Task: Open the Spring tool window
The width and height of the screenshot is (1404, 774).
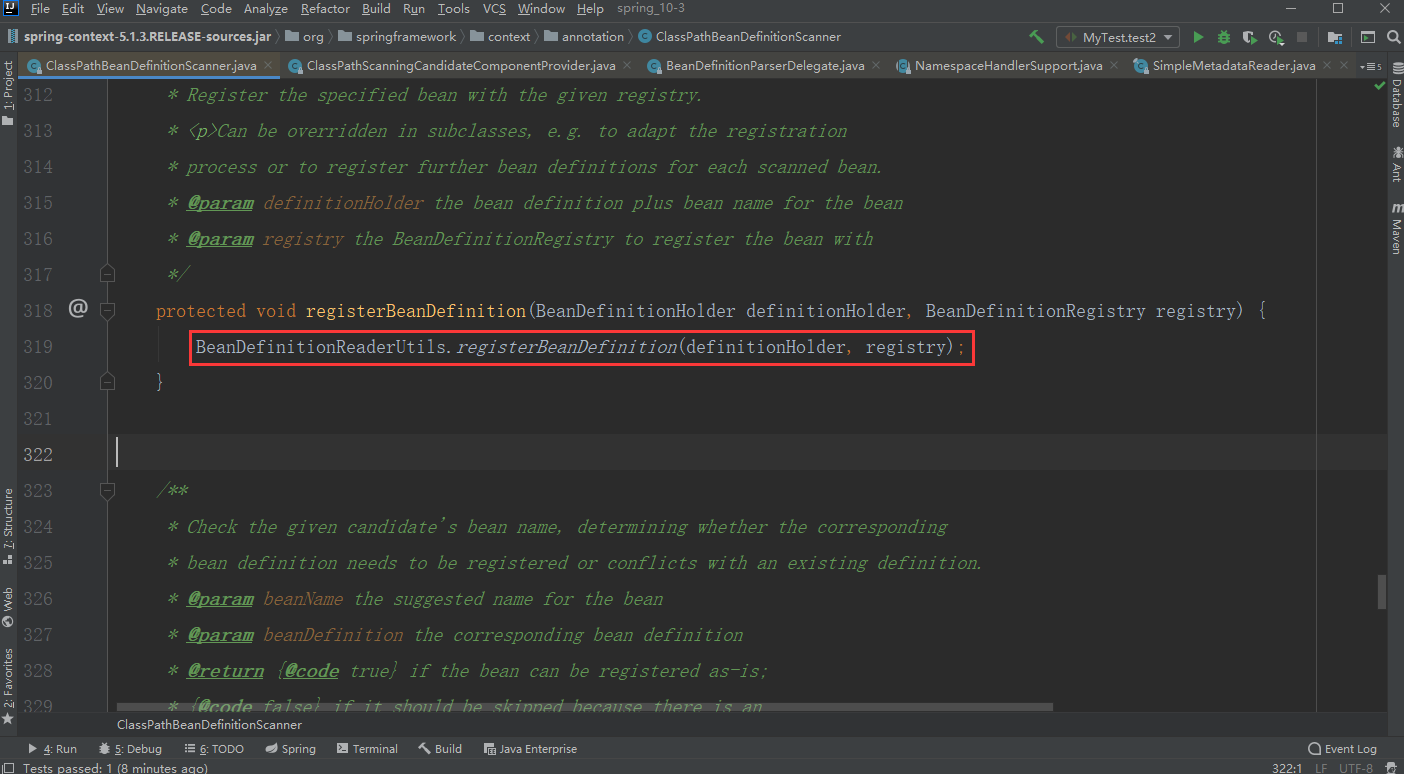Action: click(291, 748)
